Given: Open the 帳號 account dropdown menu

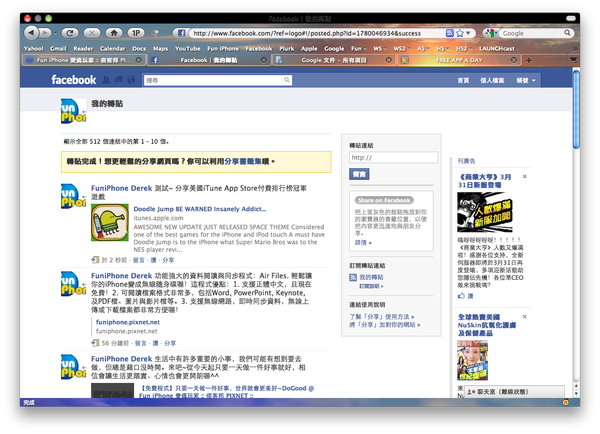Looking at the screenshot, I should pyautogui.click(x=526, y=80).
